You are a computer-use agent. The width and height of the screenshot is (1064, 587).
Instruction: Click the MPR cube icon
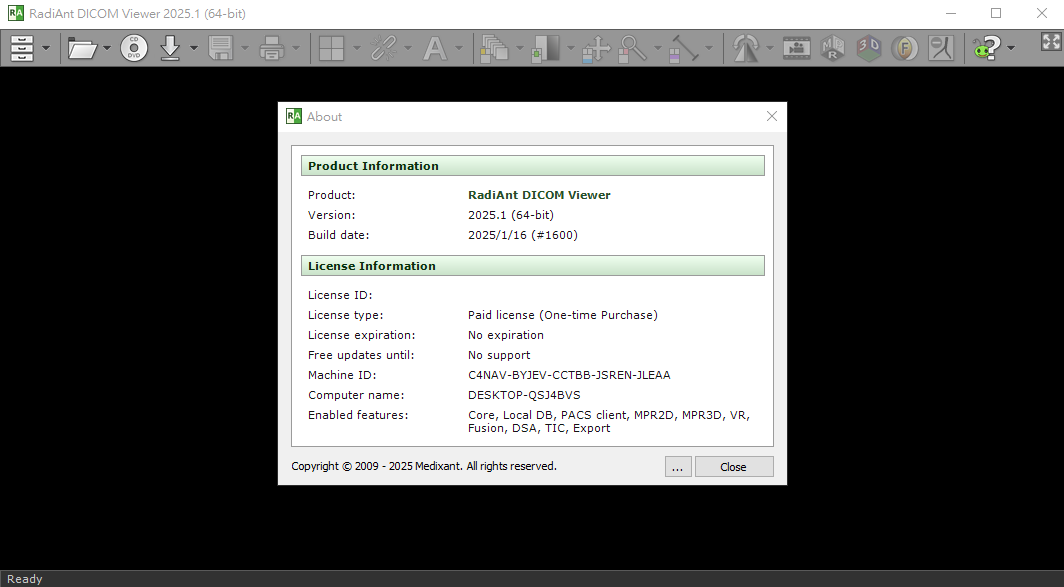(832, 47)
